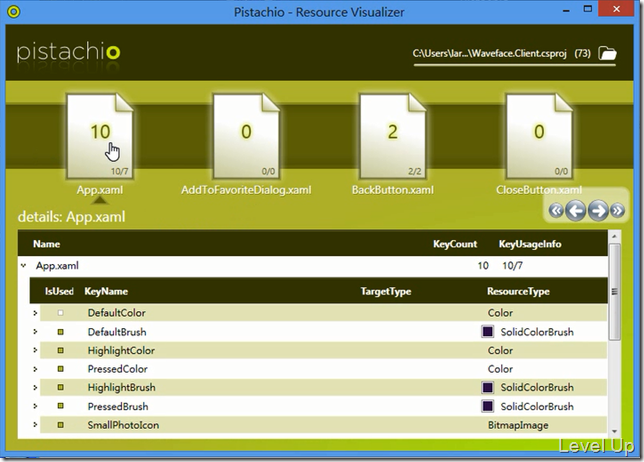
Task: Click scroll-down arrow of details list
Action: [614, 431]
